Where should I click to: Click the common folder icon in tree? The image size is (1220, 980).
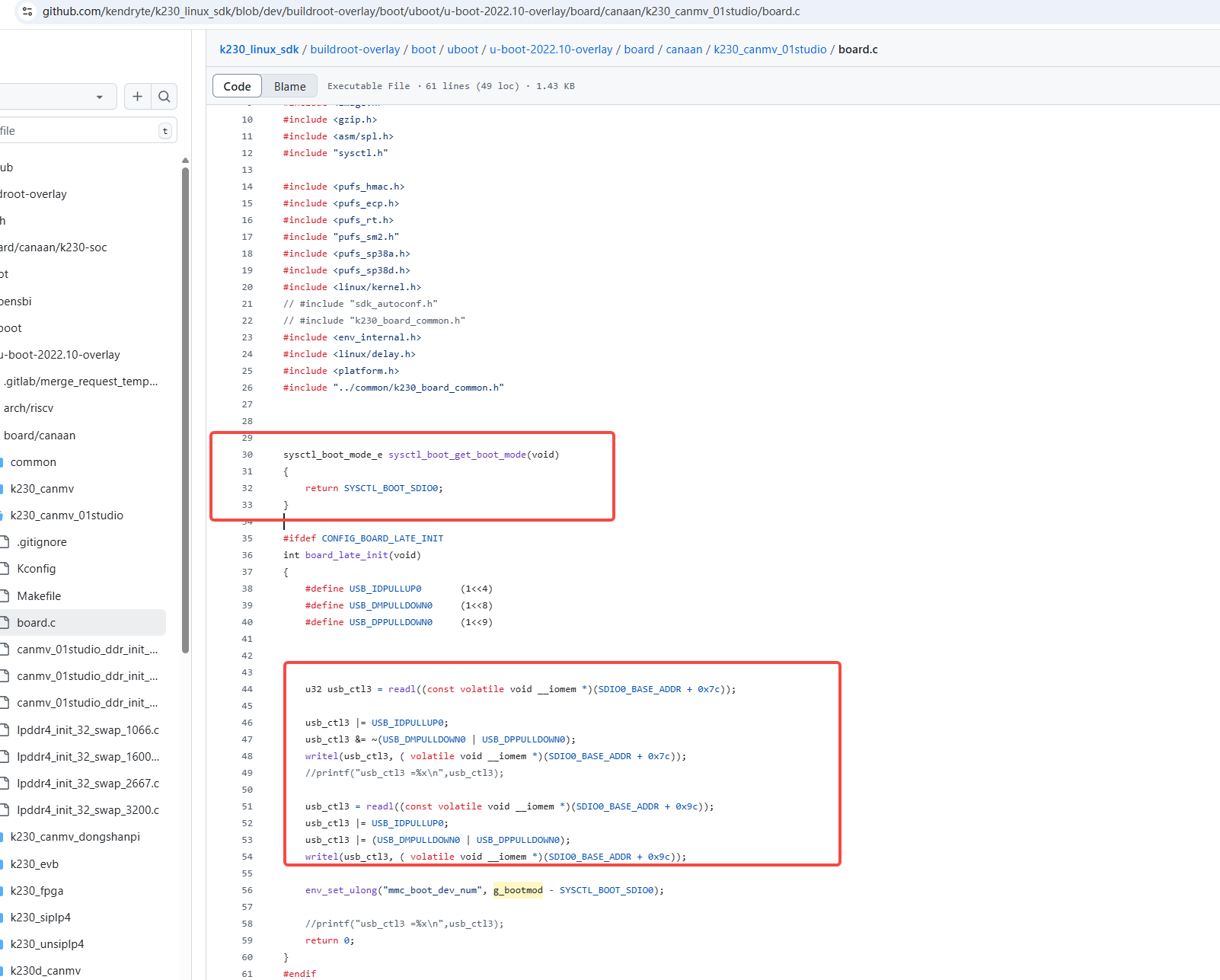2,462
